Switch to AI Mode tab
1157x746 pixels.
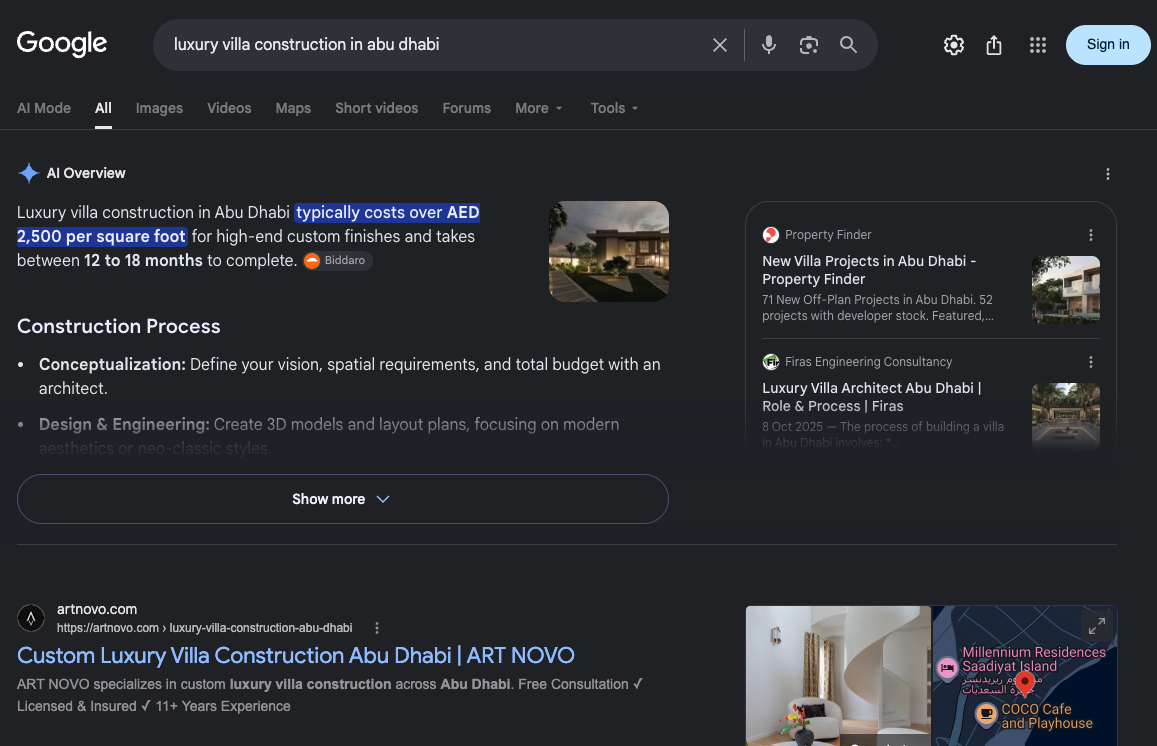44,108
